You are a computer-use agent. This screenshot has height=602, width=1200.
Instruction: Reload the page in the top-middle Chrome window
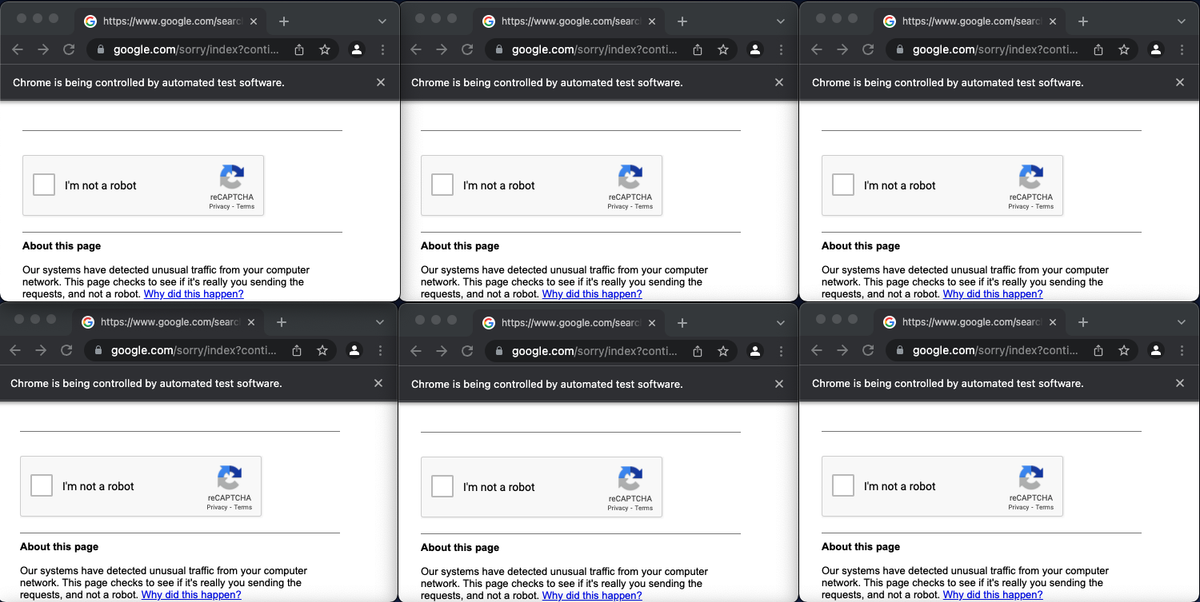[x=467, y=49]
